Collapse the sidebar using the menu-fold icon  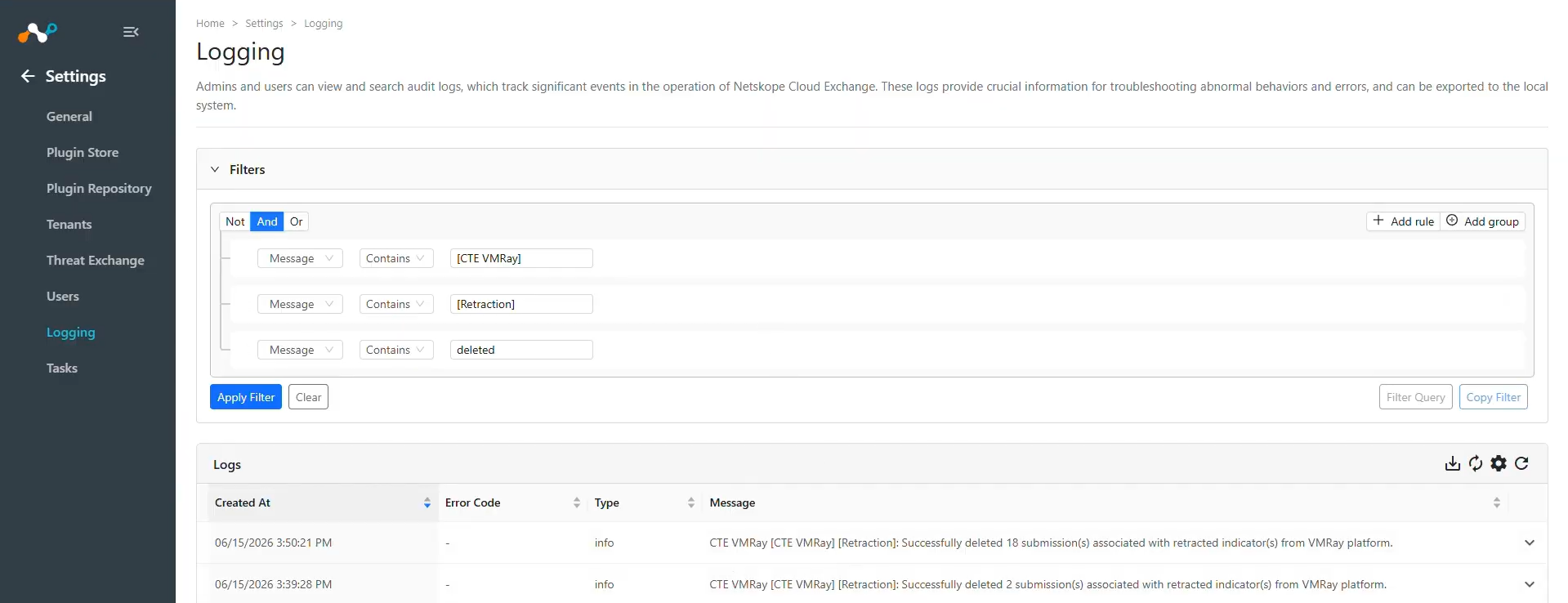131,32
